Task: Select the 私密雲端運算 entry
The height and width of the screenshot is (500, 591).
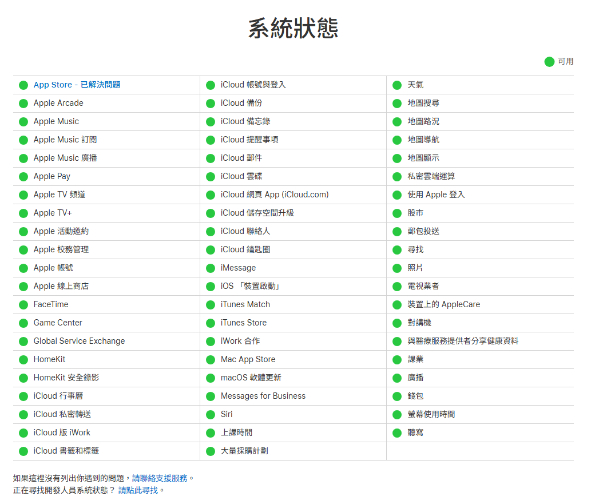Action: coord(431,176)
